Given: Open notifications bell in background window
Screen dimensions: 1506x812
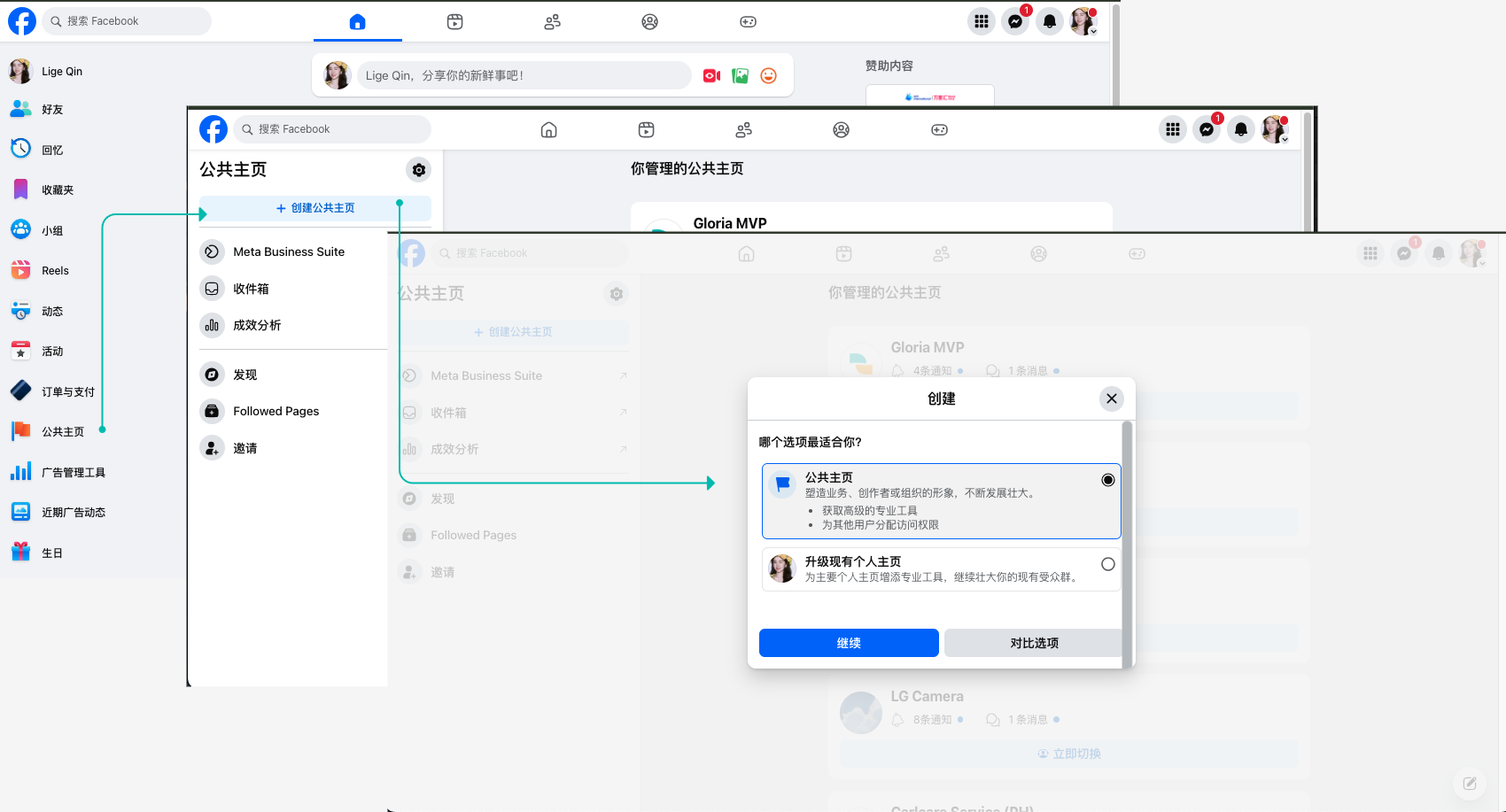Looking at the screenshot, I should coord(1050,21).
